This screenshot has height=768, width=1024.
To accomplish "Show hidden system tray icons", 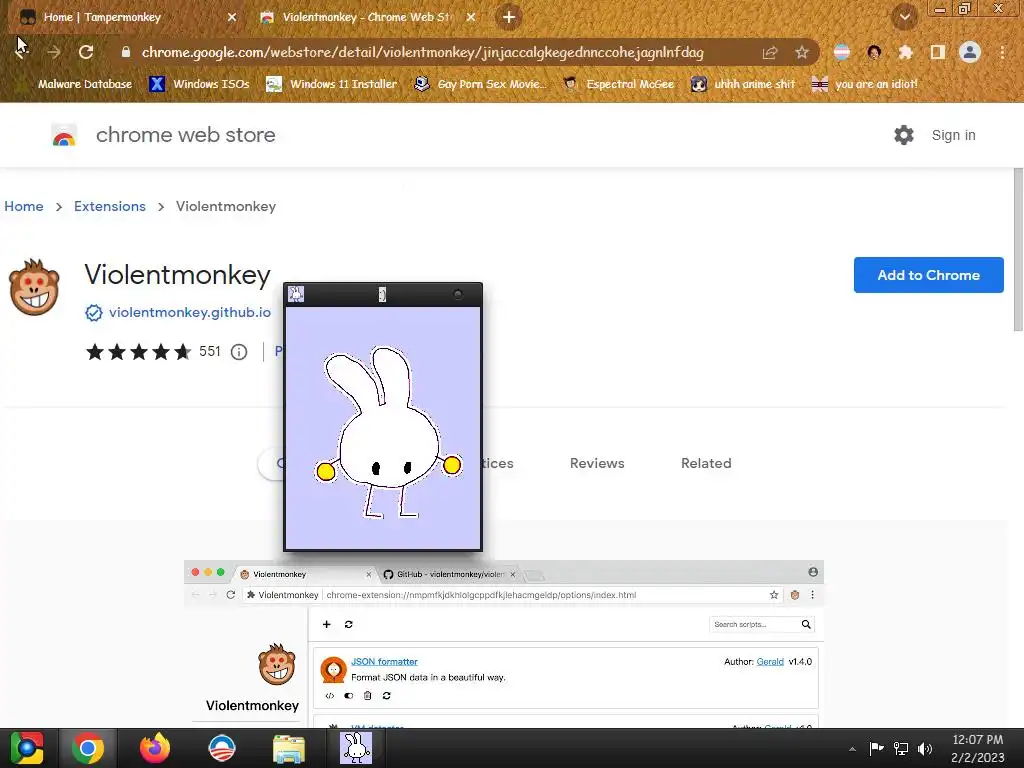I will click(852, 749).
